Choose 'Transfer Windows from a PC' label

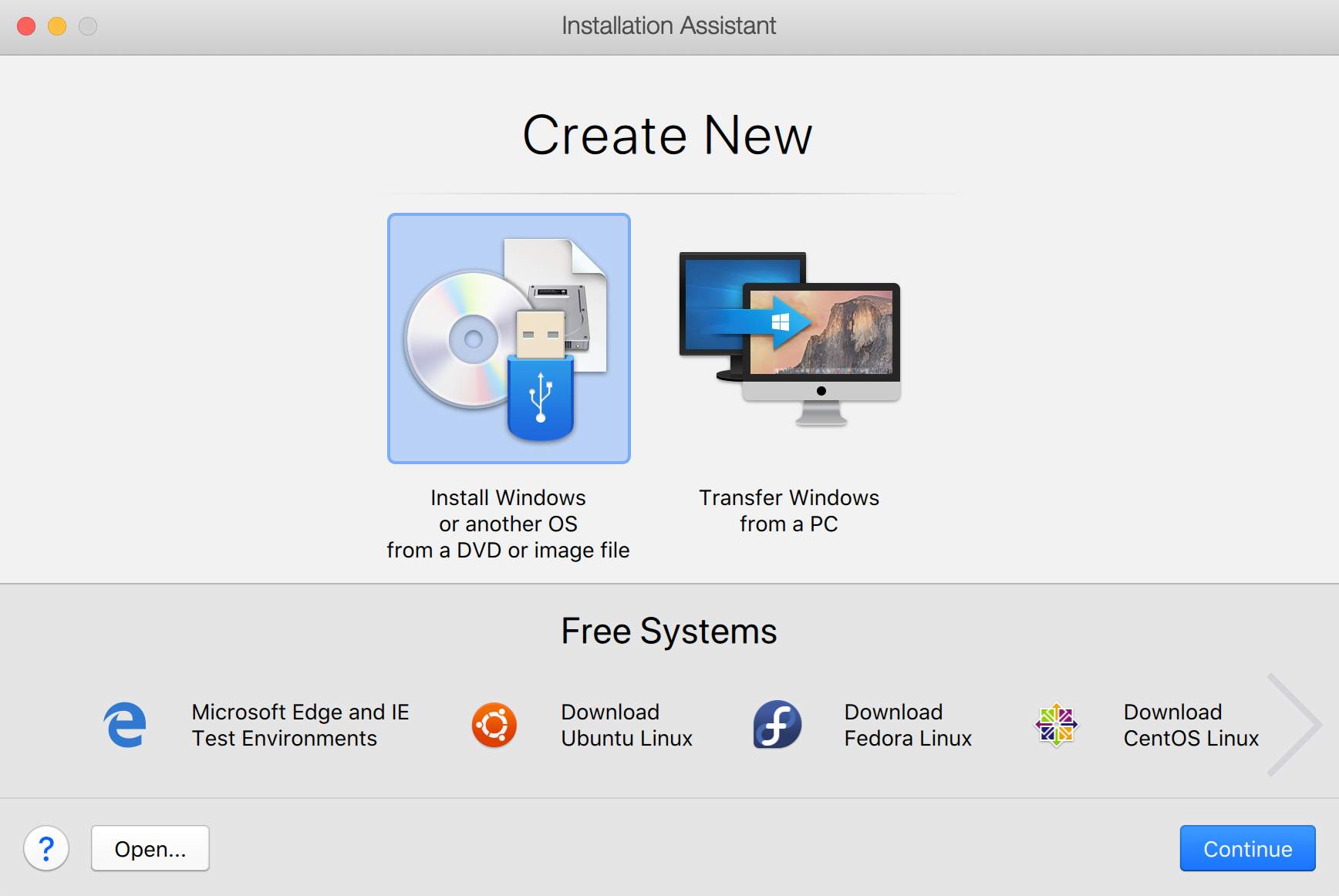[789, 510]
